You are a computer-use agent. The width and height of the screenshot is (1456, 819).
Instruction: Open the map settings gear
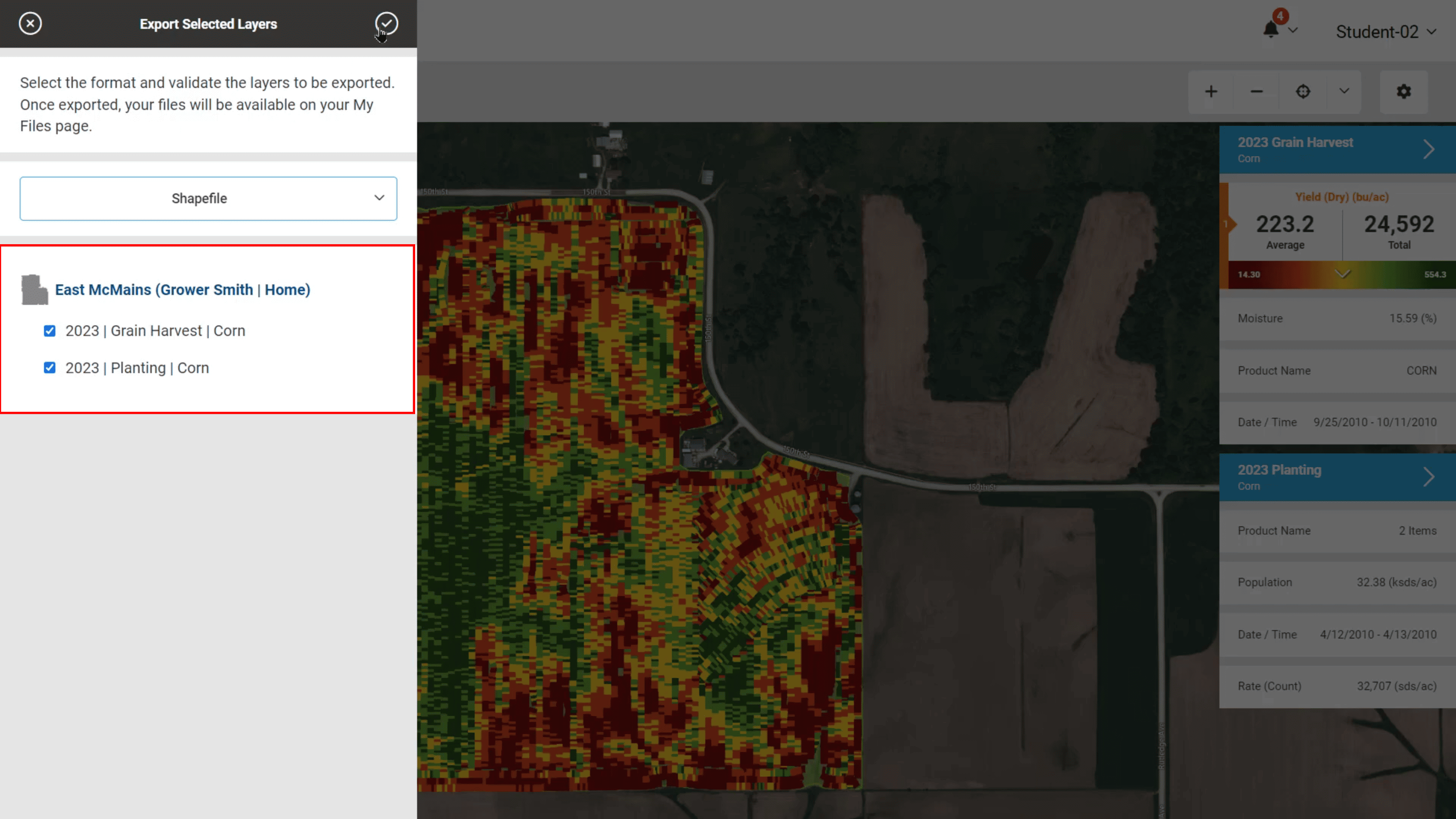(1404, 91)
